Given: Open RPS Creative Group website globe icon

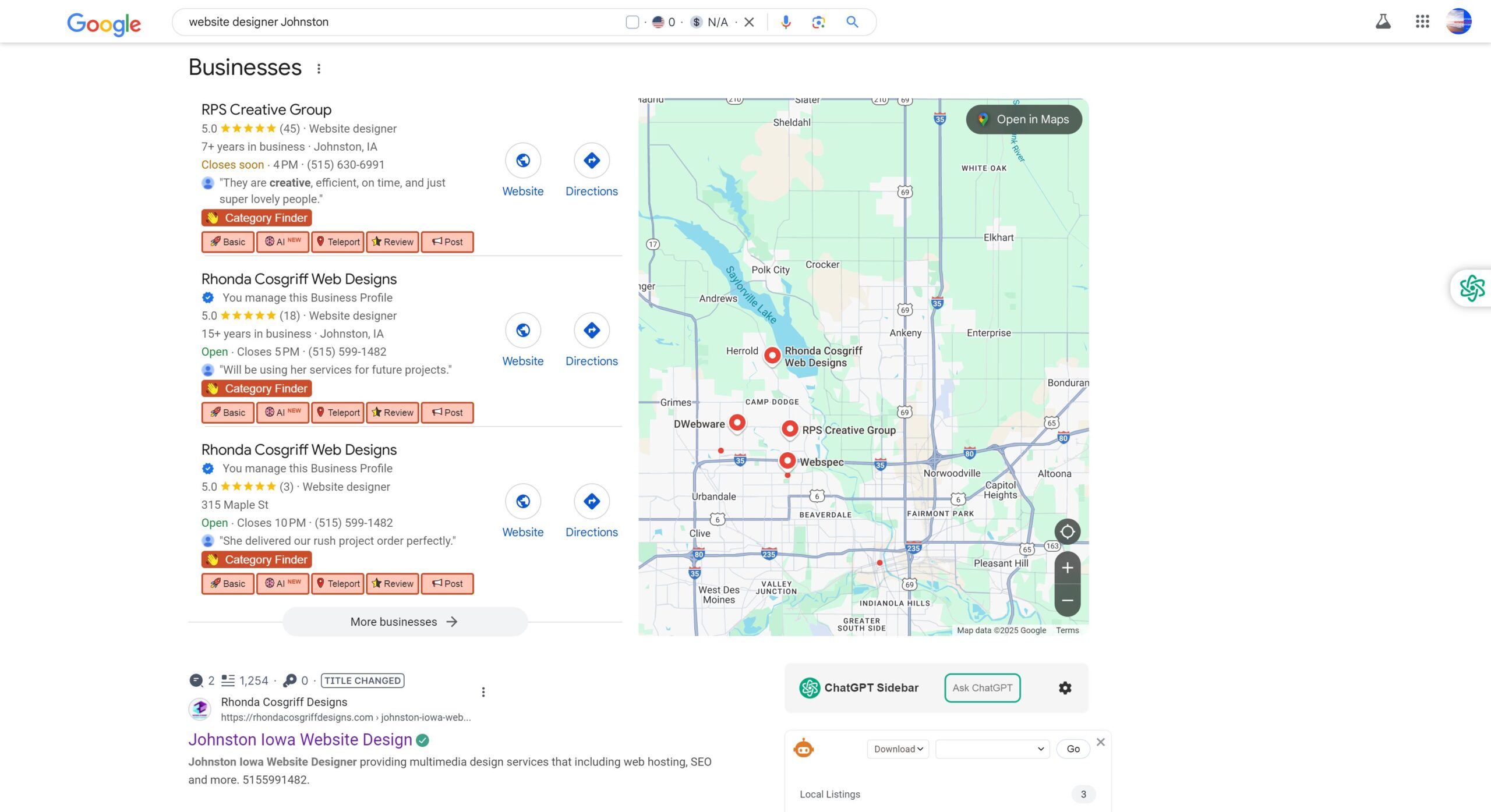Looking at the screenshot, I should point(523,160).
